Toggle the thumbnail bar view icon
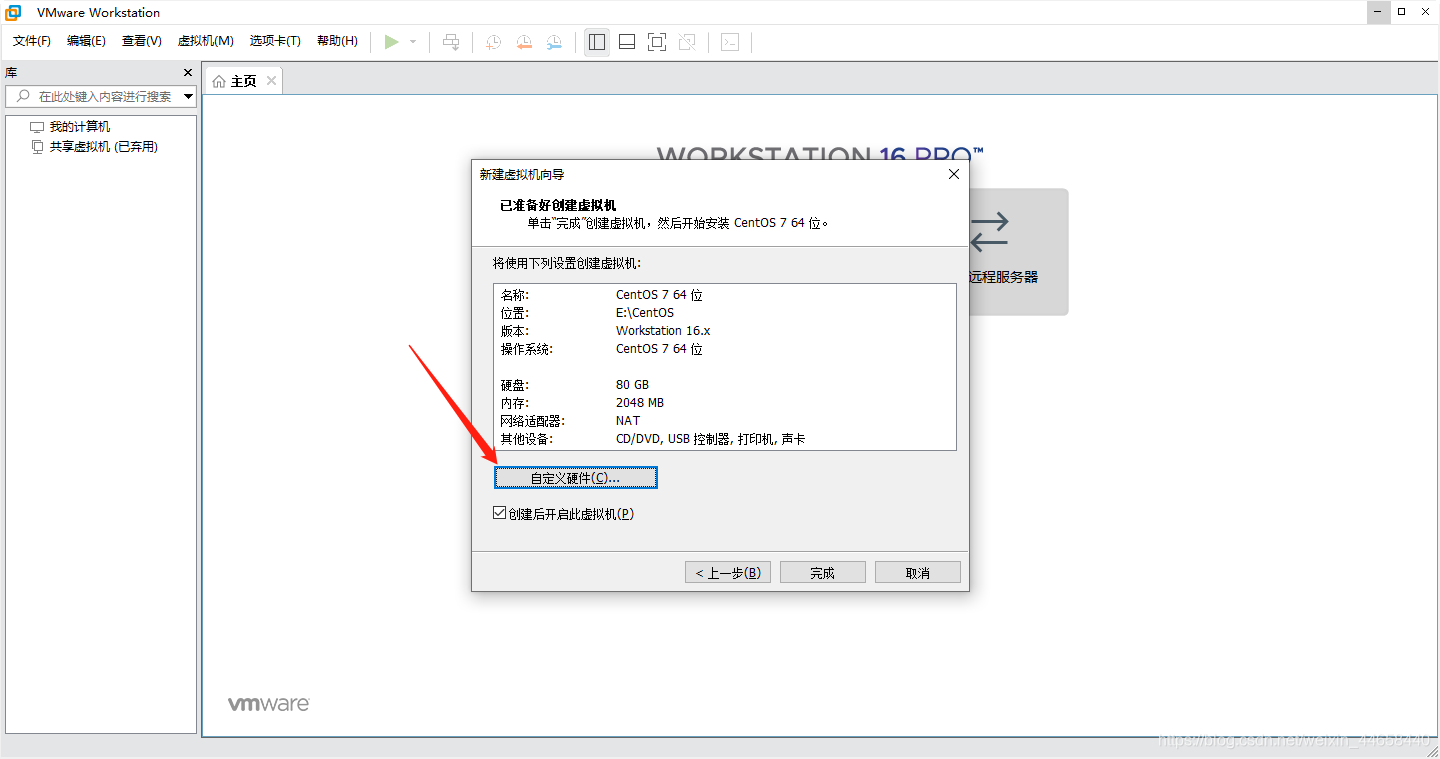 click(627, 42)
